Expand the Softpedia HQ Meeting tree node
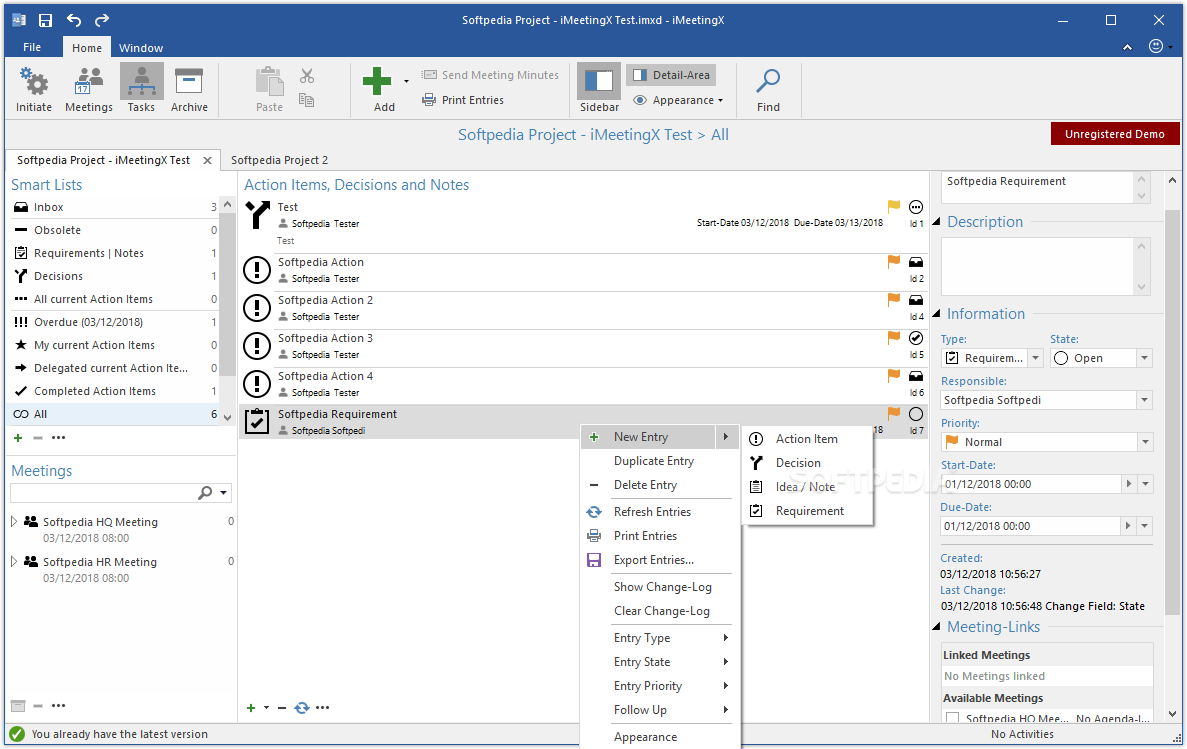Viewport: 1187px width, 749px height. tap(14, 522)
